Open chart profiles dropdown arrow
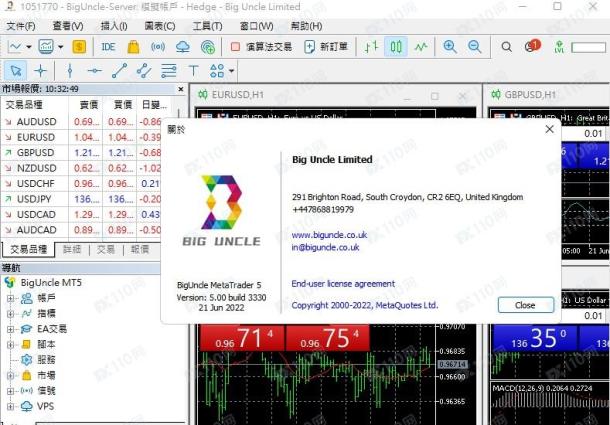The image size is (610, 425). 60,47
